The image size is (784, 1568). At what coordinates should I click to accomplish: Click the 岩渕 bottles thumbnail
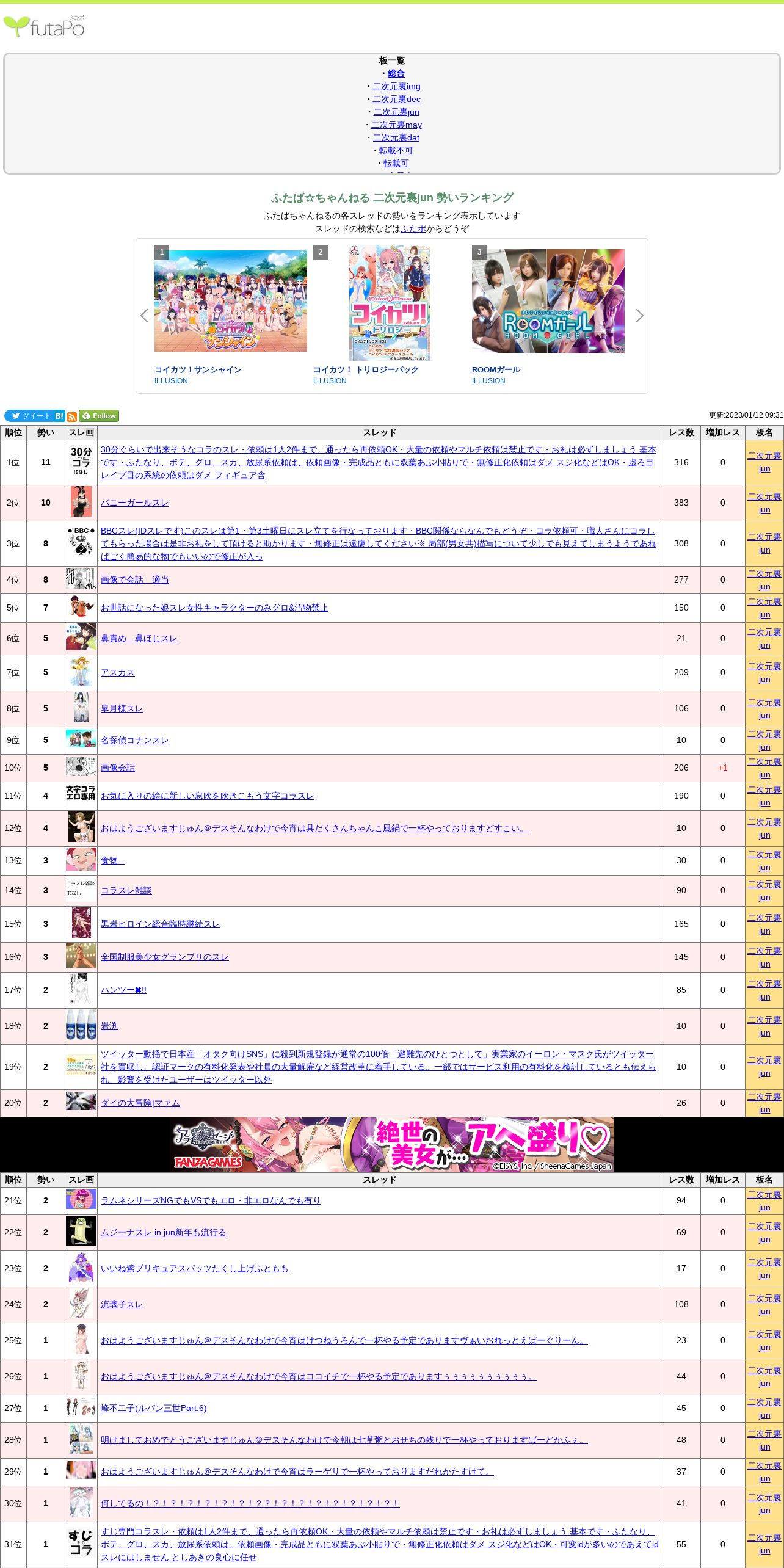click(81, 1025)
